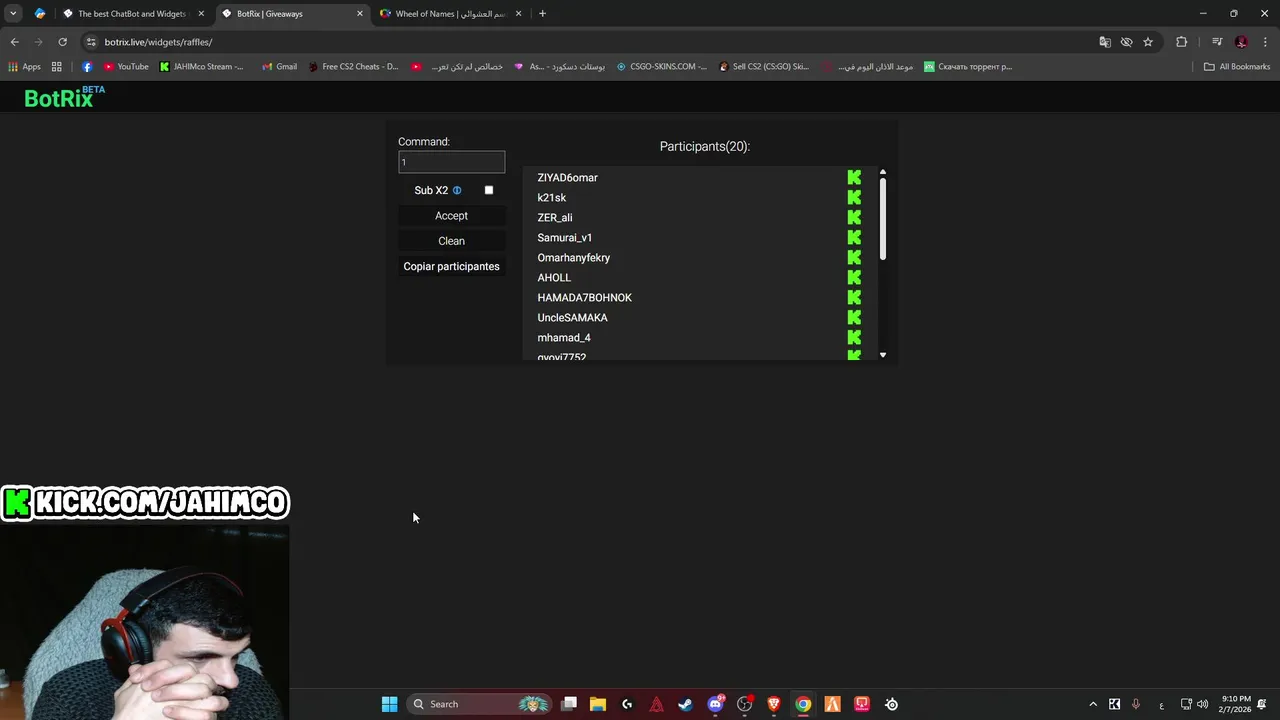1280x720 pixels.
Task: Click the translate page icon in address bar
Action: [1104, 42]
